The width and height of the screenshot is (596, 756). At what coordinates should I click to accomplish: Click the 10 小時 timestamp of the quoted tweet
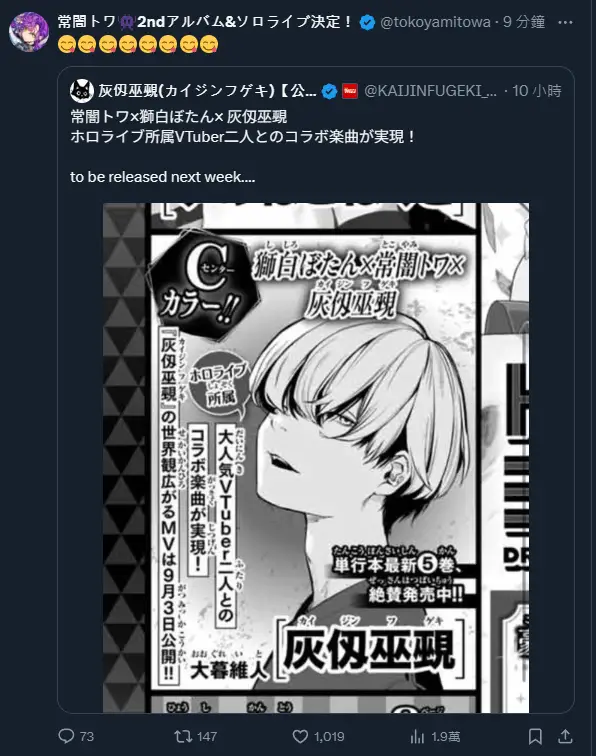click(x=537, y=91)
